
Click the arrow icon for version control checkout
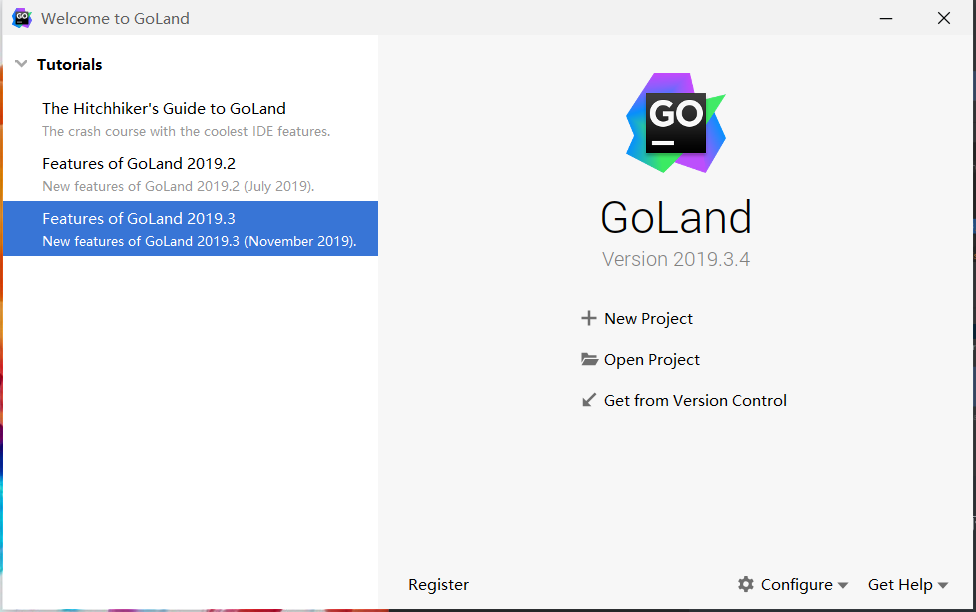pyautogui.click(x=588, y=400)
